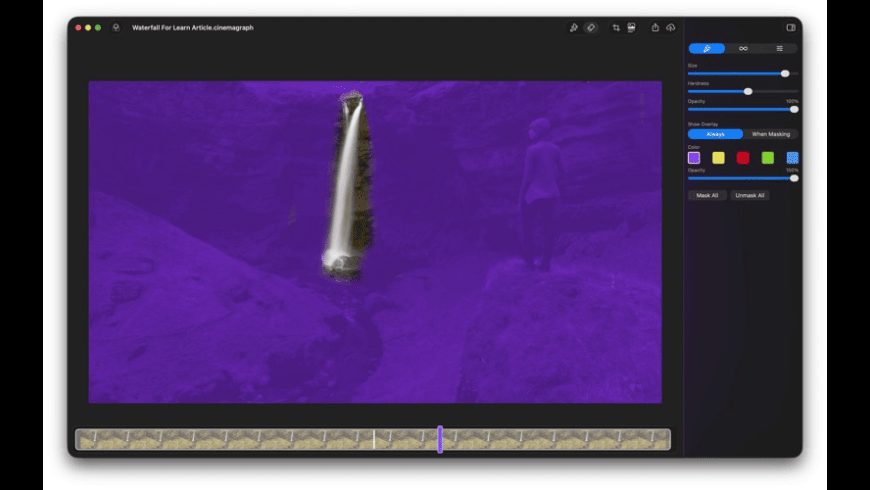The image size is (870, 490).
Task: Choose the green overlay color
Action: point(768,158)
